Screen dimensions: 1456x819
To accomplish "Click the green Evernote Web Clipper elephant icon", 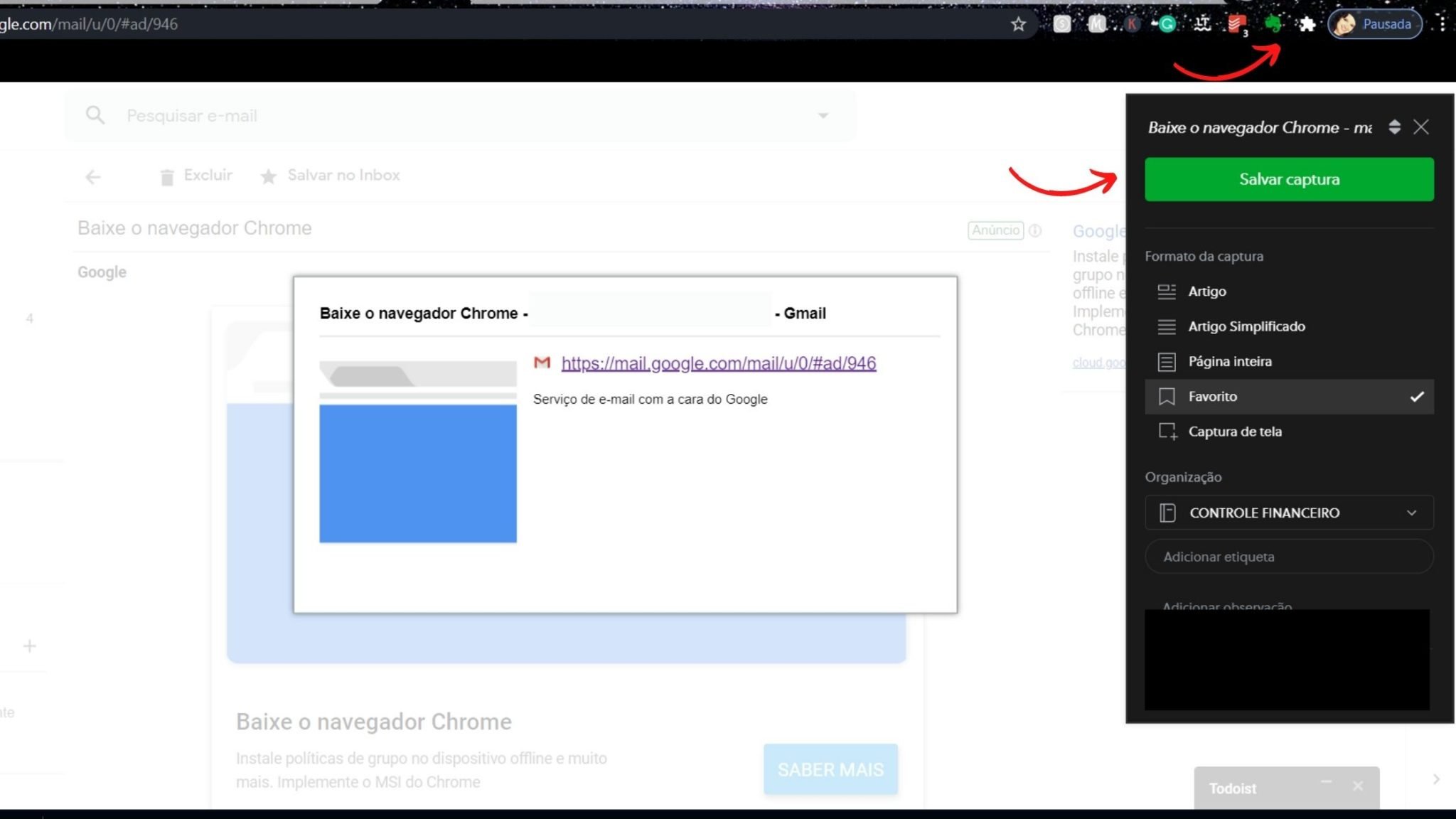I will coord(1273,24).
